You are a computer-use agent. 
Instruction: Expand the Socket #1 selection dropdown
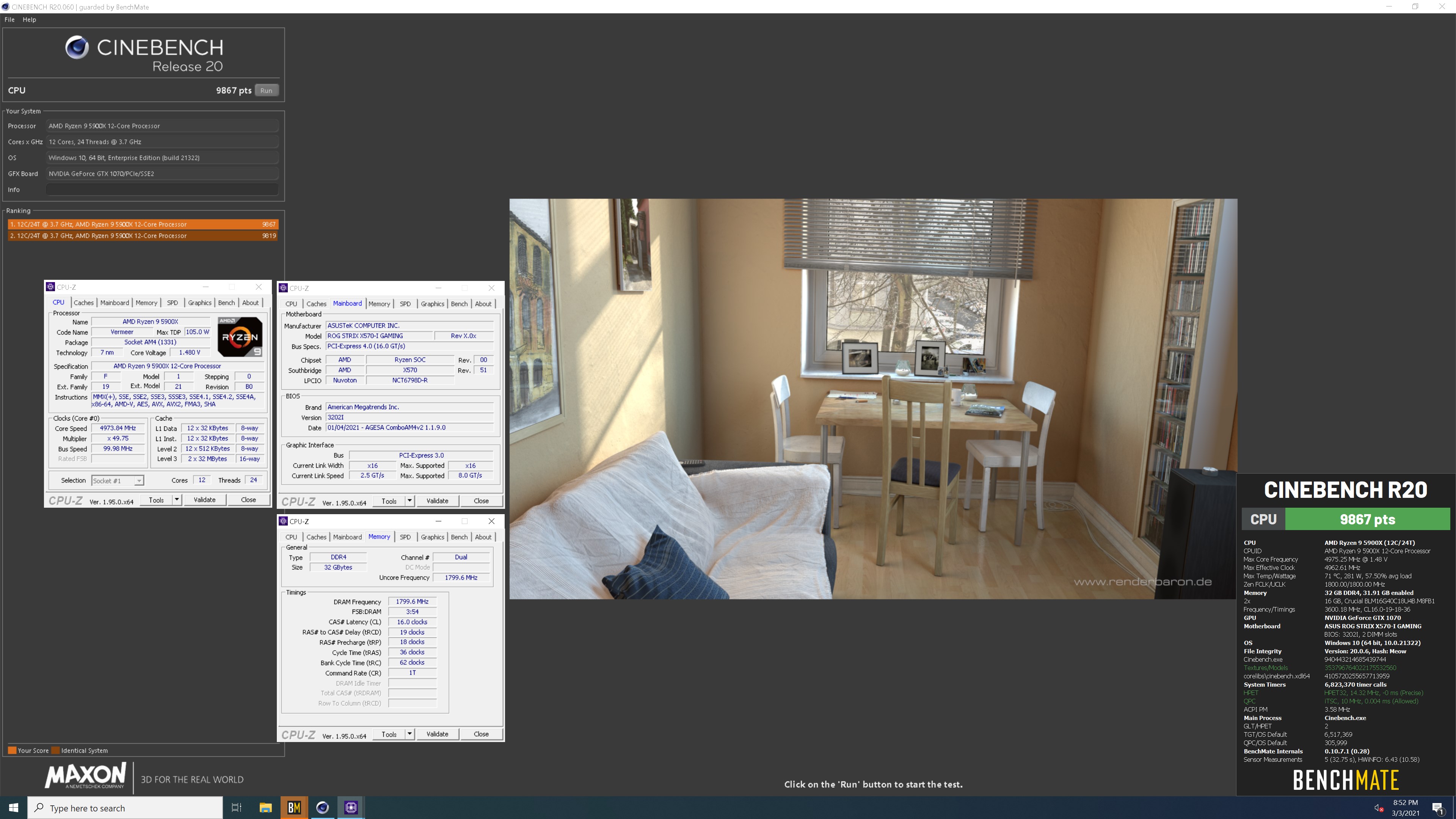coord(118,480)
